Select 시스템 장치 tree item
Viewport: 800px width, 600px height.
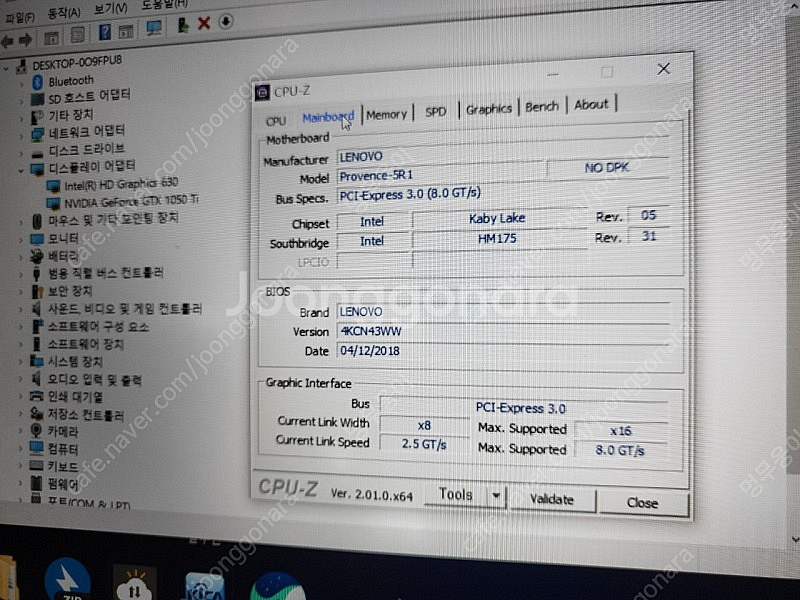75,362
